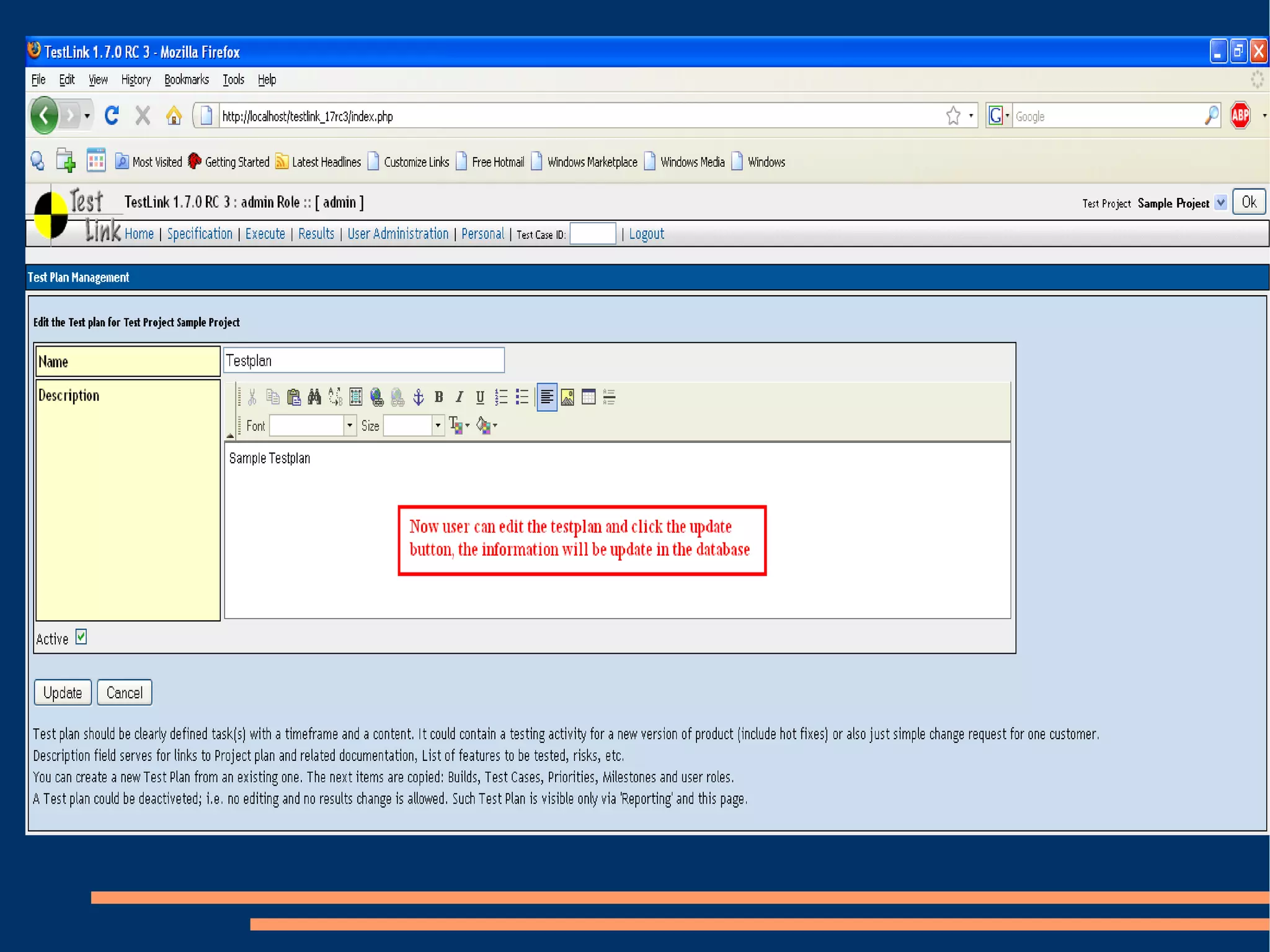Viewport: 1270px width, 952px height.
Task: Open the Bookmarks menu
Action: 187,79
